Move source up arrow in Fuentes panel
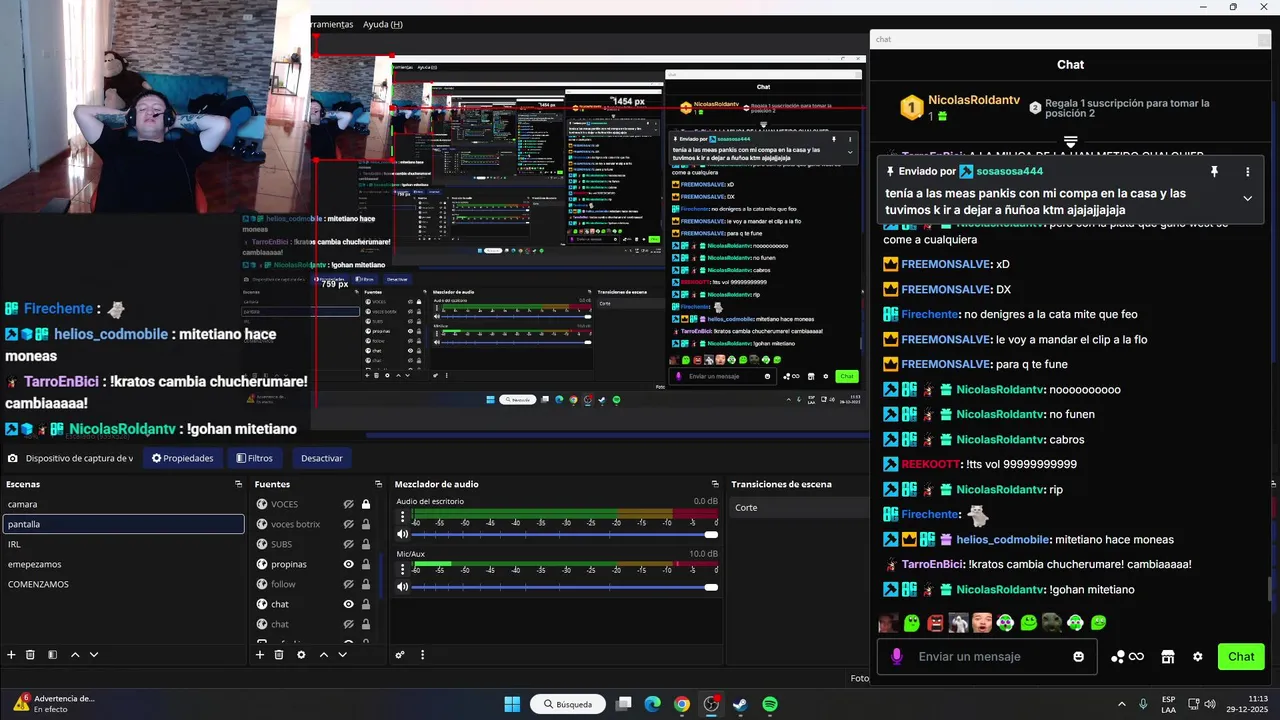Image resolution: width=1280 pixels, height=720 pixels. coord(324,654)
